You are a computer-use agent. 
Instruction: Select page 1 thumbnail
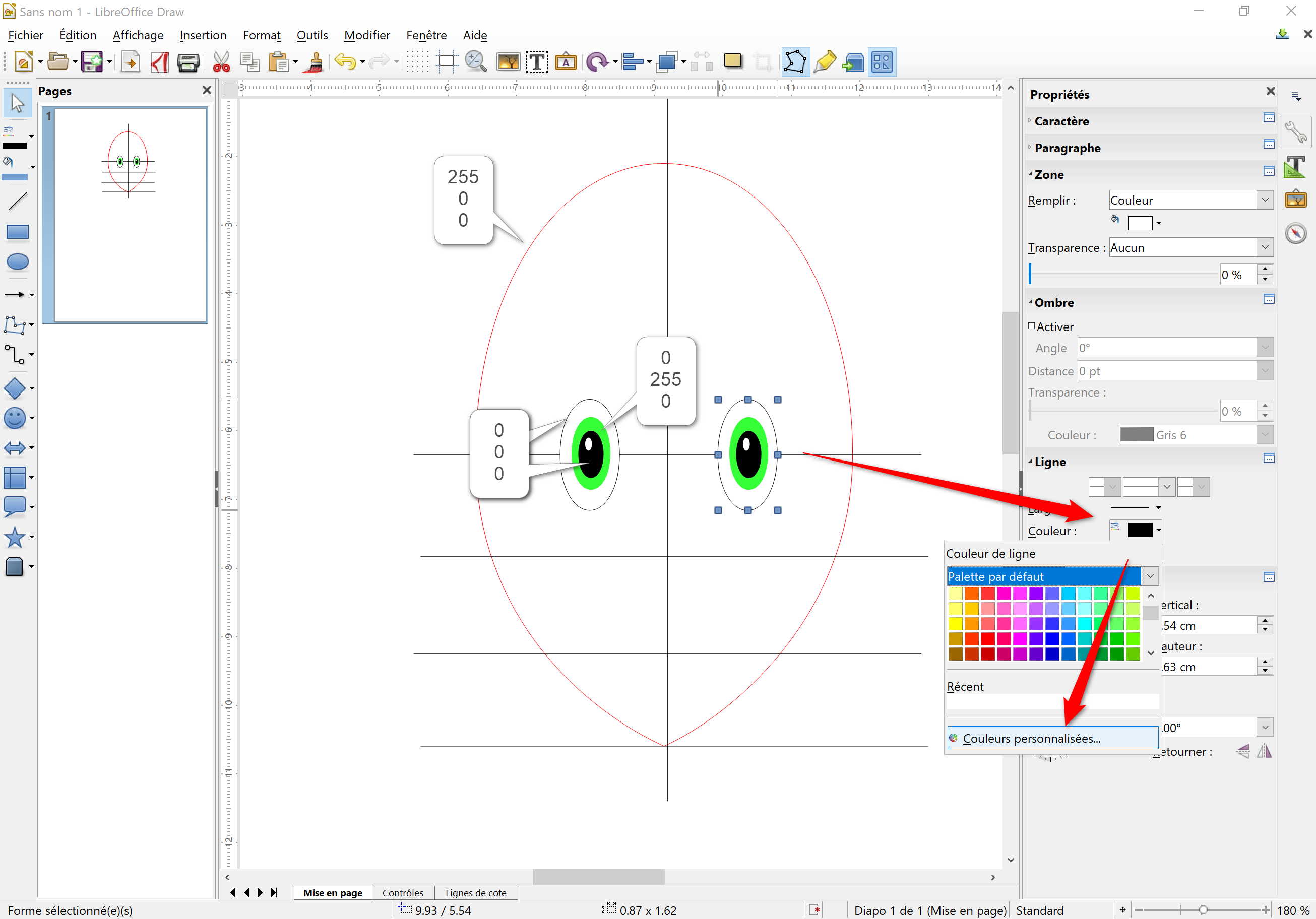click(x=130, y=215)
